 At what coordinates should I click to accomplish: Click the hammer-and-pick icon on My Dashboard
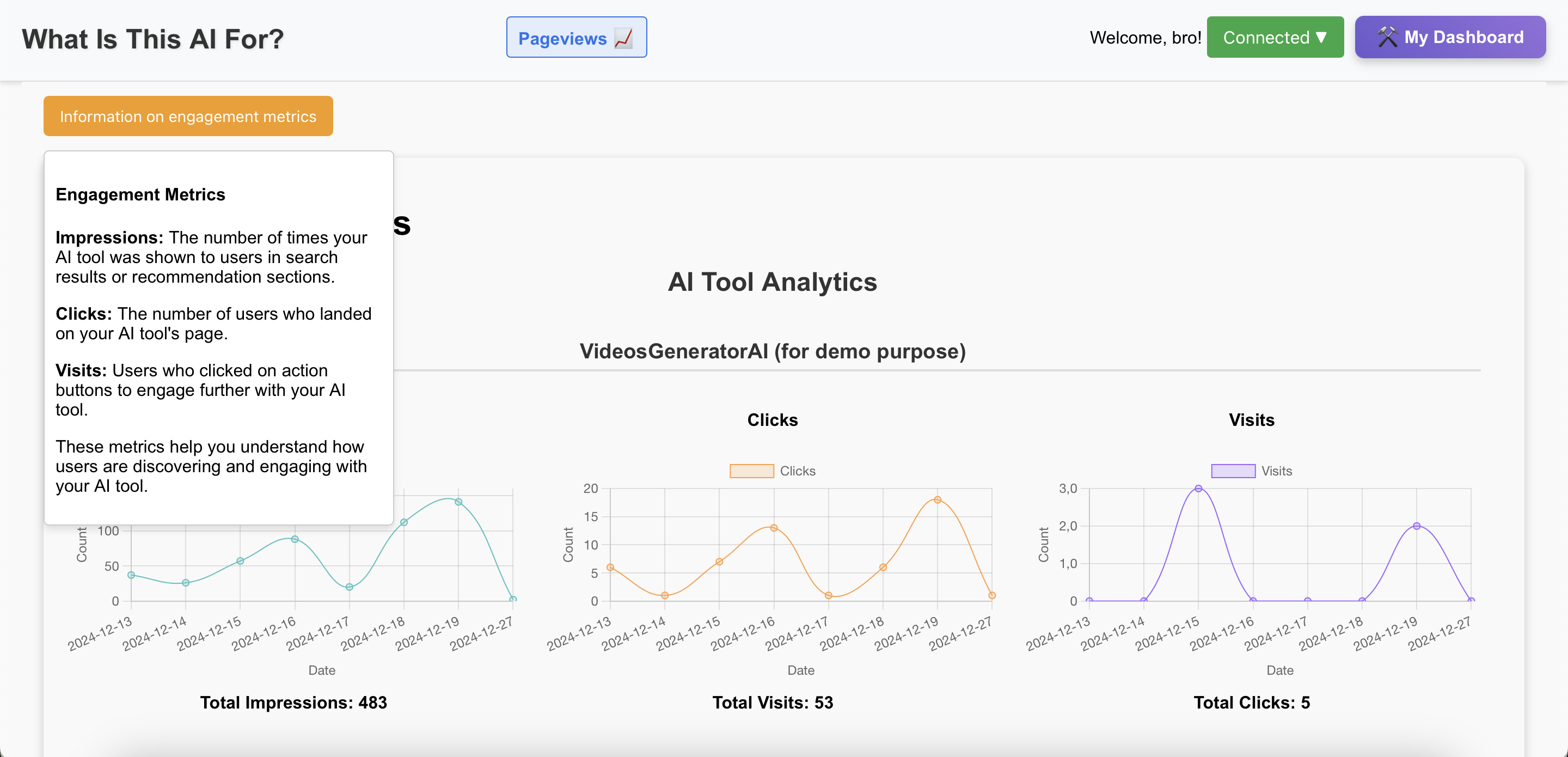tap(1387, 37)
